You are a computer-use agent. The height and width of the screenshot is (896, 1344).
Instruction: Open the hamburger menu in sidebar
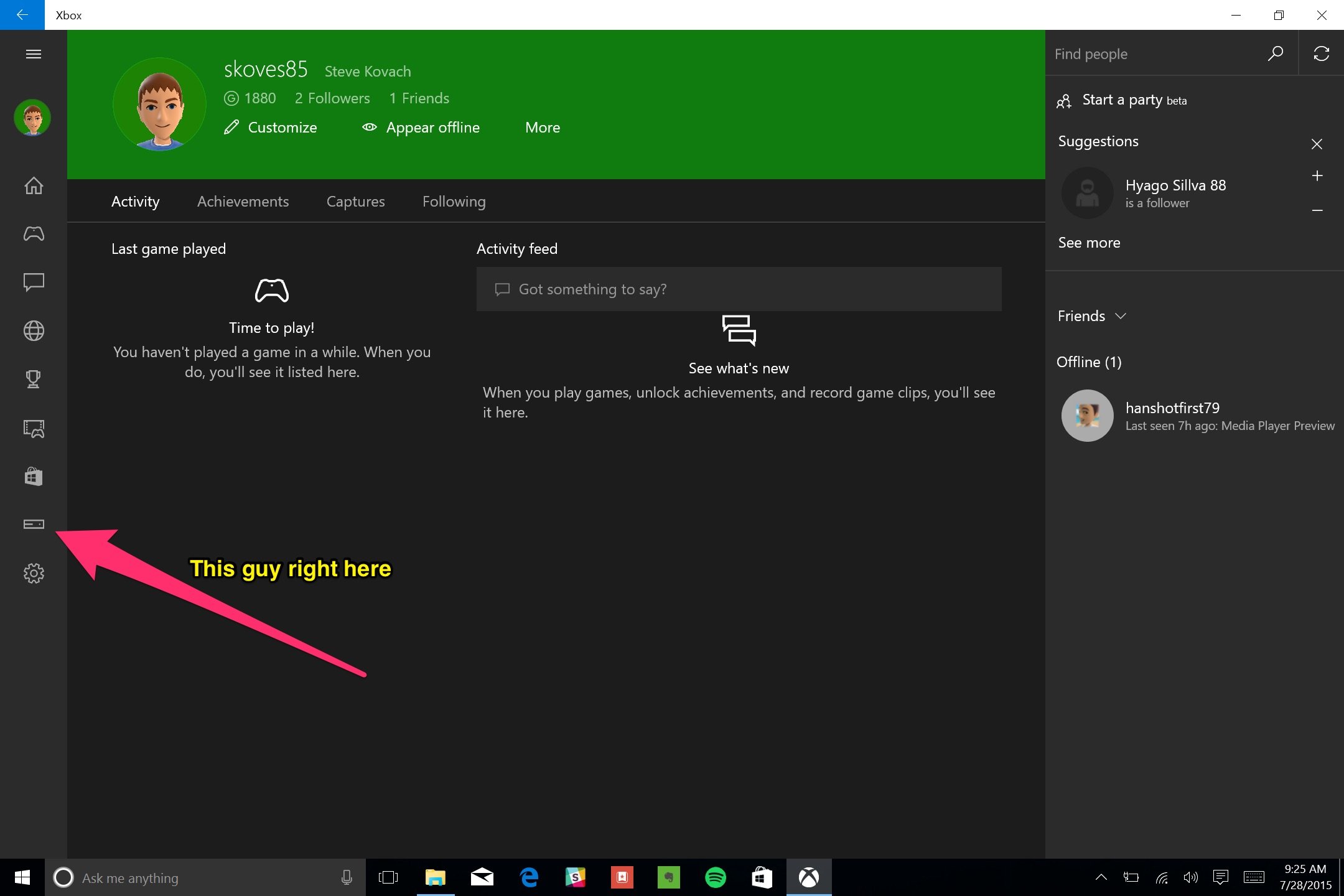coord(34,54)
